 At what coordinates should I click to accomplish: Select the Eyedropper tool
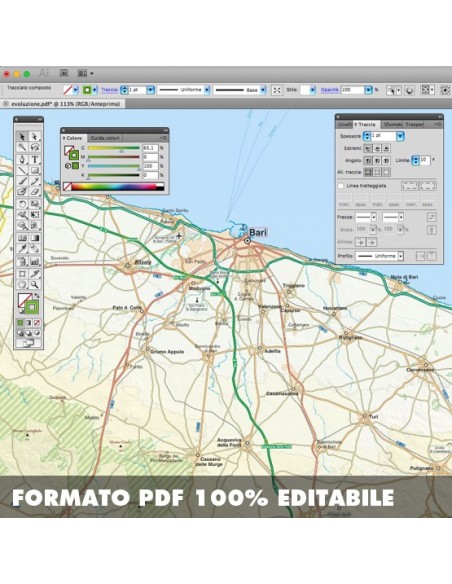[x=22, y=248]
